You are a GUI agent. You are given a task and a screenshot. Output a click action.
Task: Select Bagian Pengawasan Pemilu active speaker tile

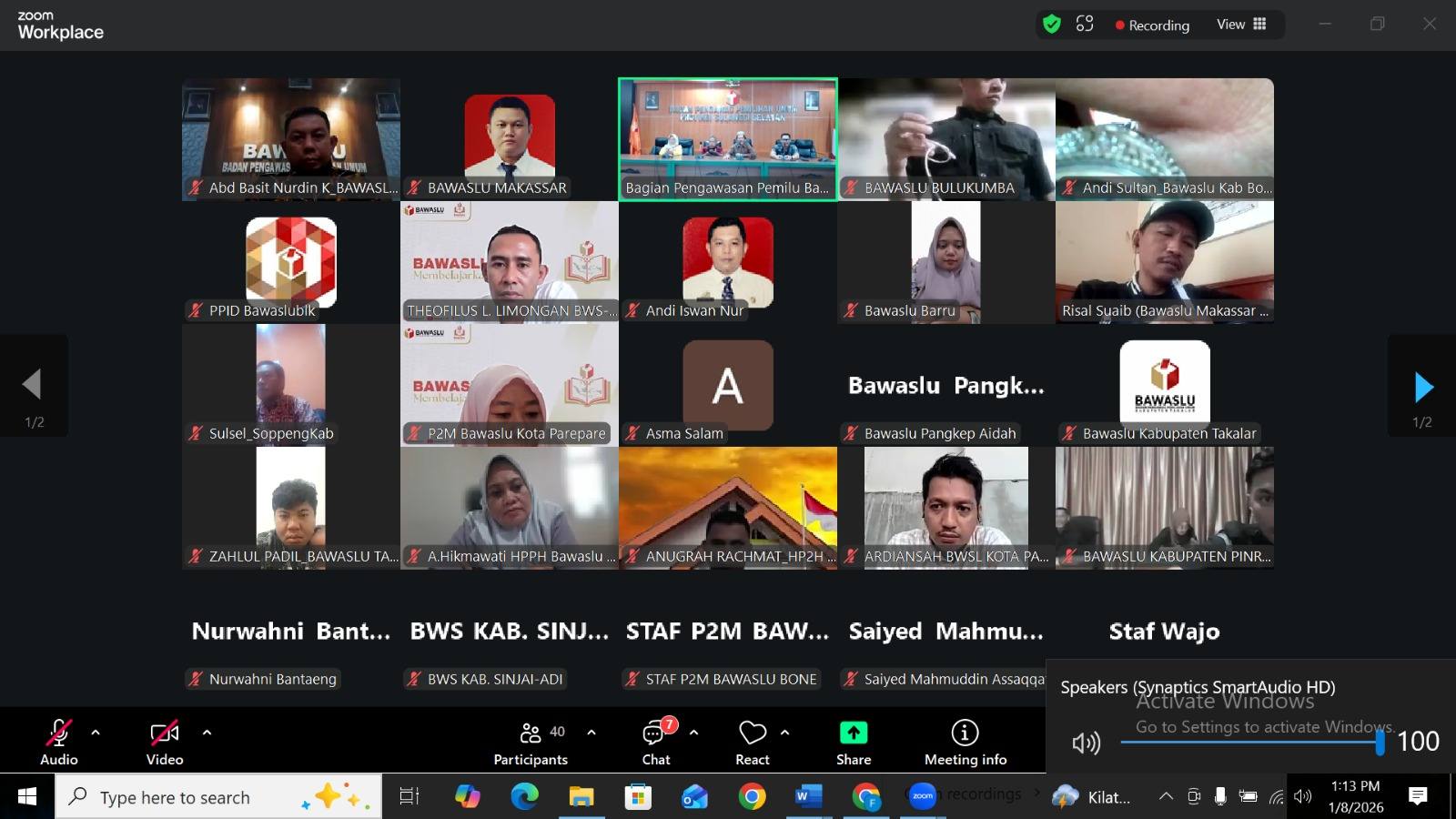pos(728,139)
